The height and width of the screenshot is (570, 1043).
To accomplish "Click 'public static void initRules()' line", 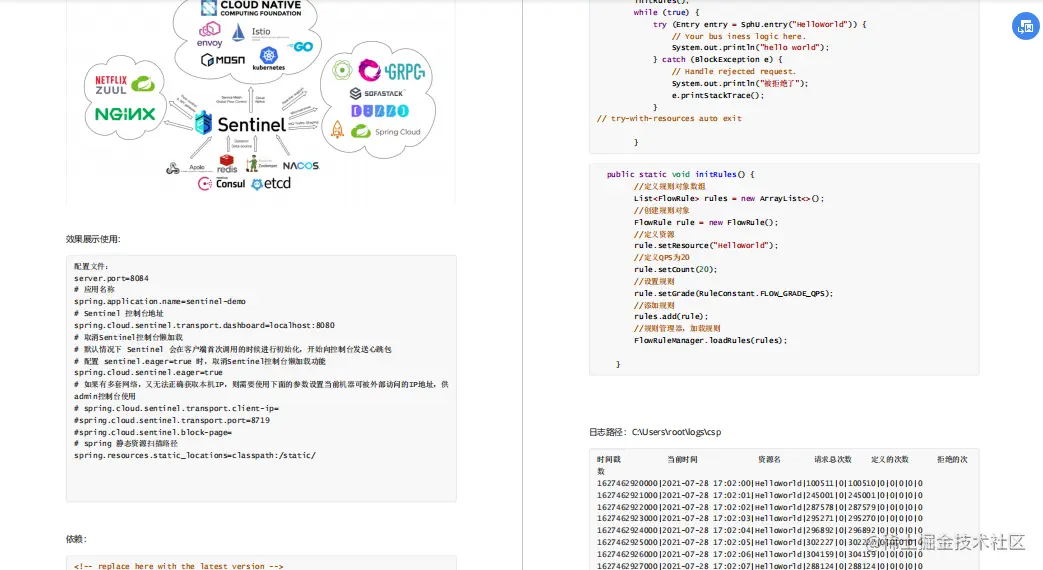I will tap(680, 174).
